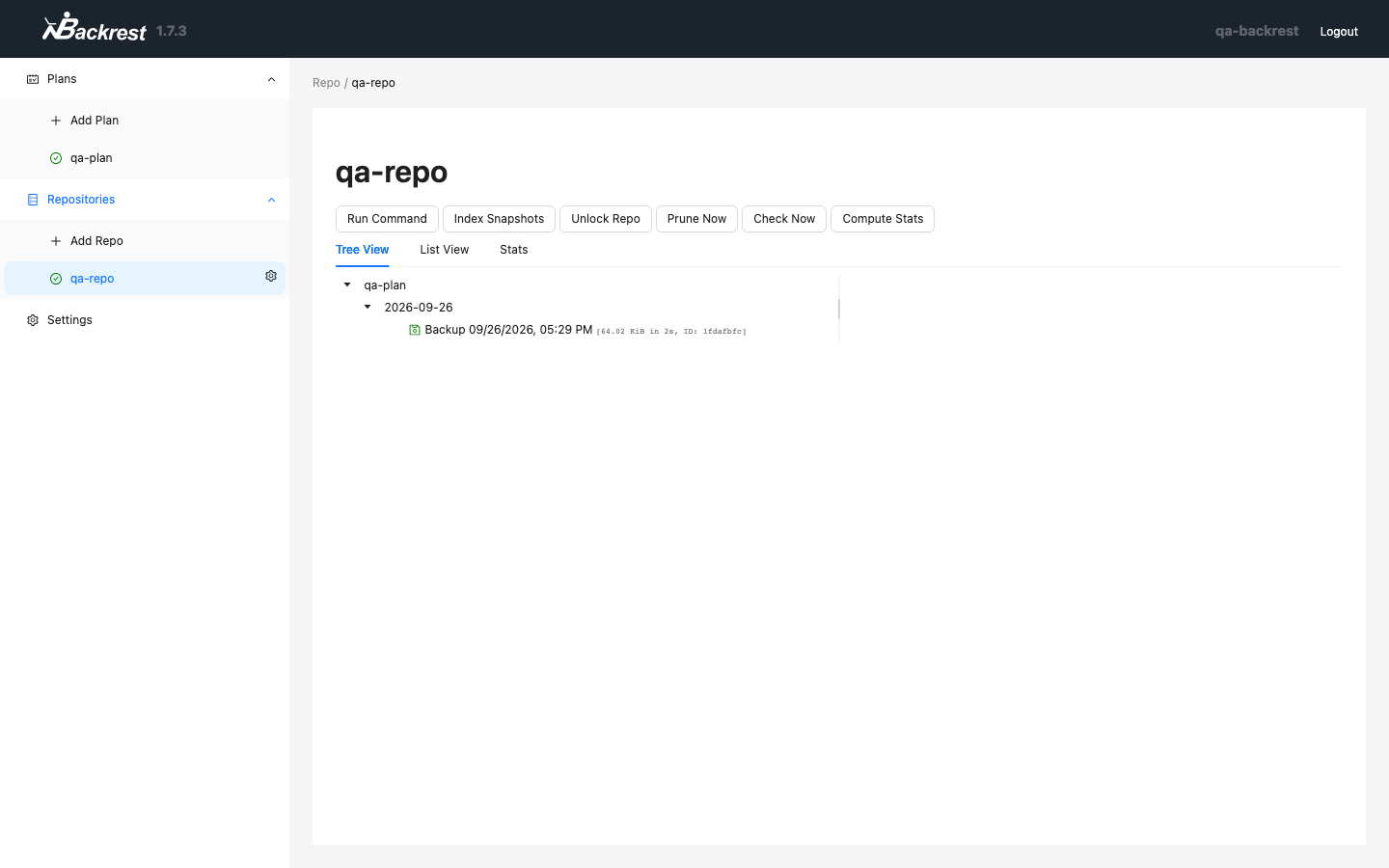Click the Check Now button

tap(784, 219)
